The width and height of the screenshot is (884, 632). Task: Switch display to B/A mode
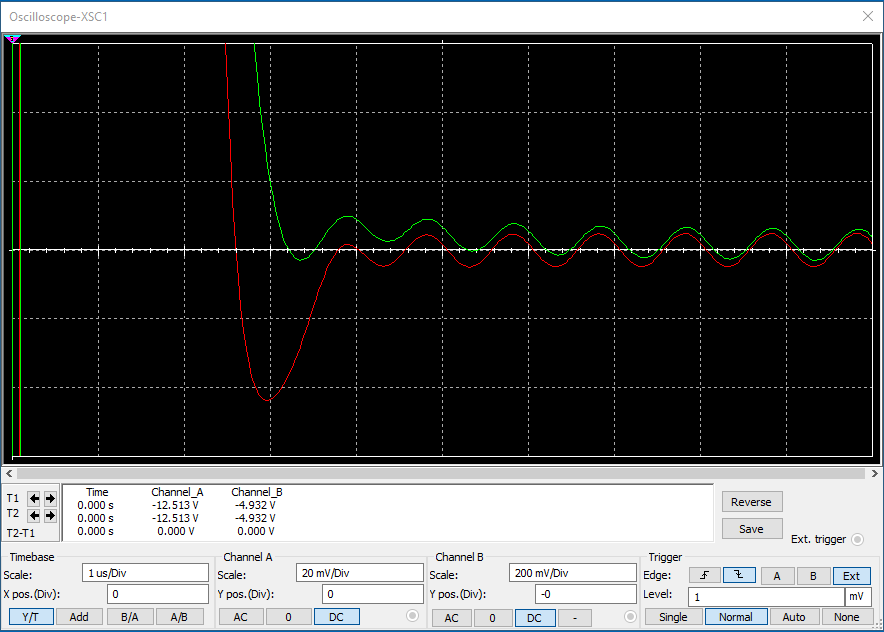(130, 617)
